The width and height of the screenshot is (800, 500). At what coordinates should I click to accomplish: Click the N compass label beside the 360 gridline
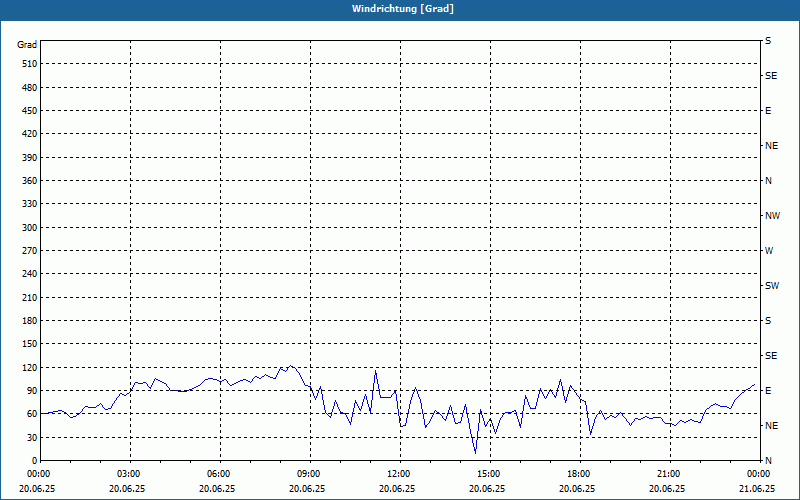pos(768,181)
